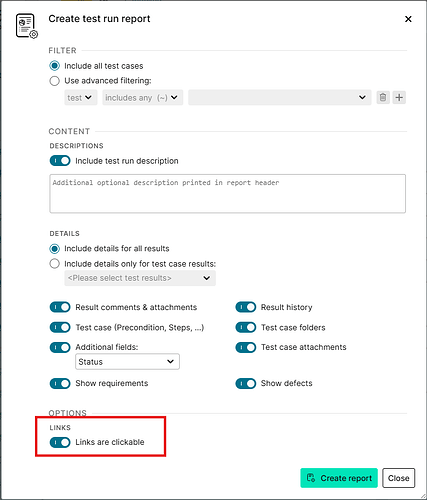Image resolution: width=427 pixels, height=500 pixels.
Task: Focus the additional optional description text area
Action: 228,193
